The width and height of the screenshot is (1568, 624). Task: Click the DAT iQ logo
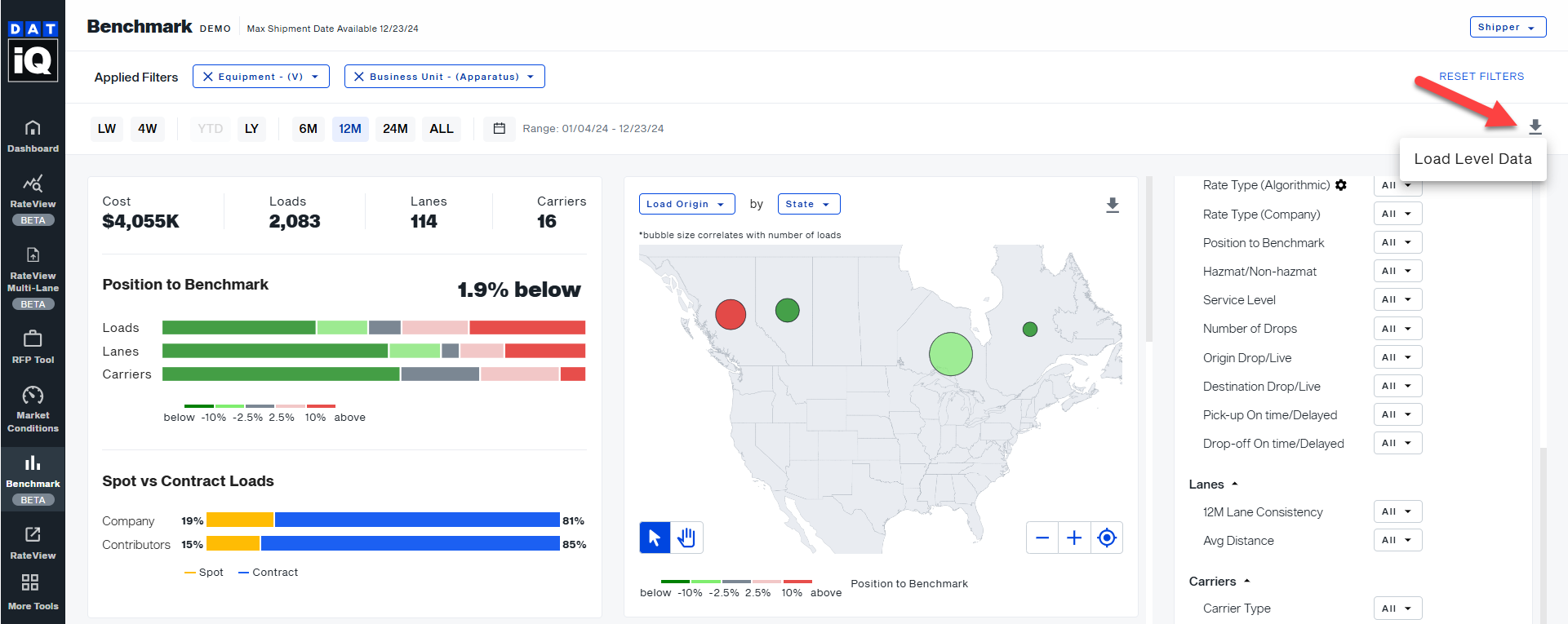(x=33, y=51)
